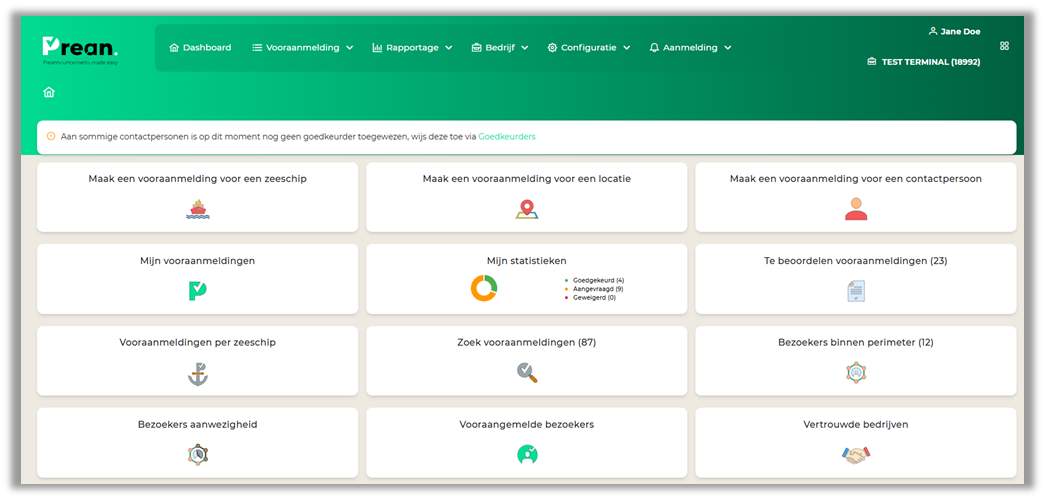Expand the Rapportage dropdown menu
The height and width of the screenshot is (500, 1045).
[x=412, y=47]
